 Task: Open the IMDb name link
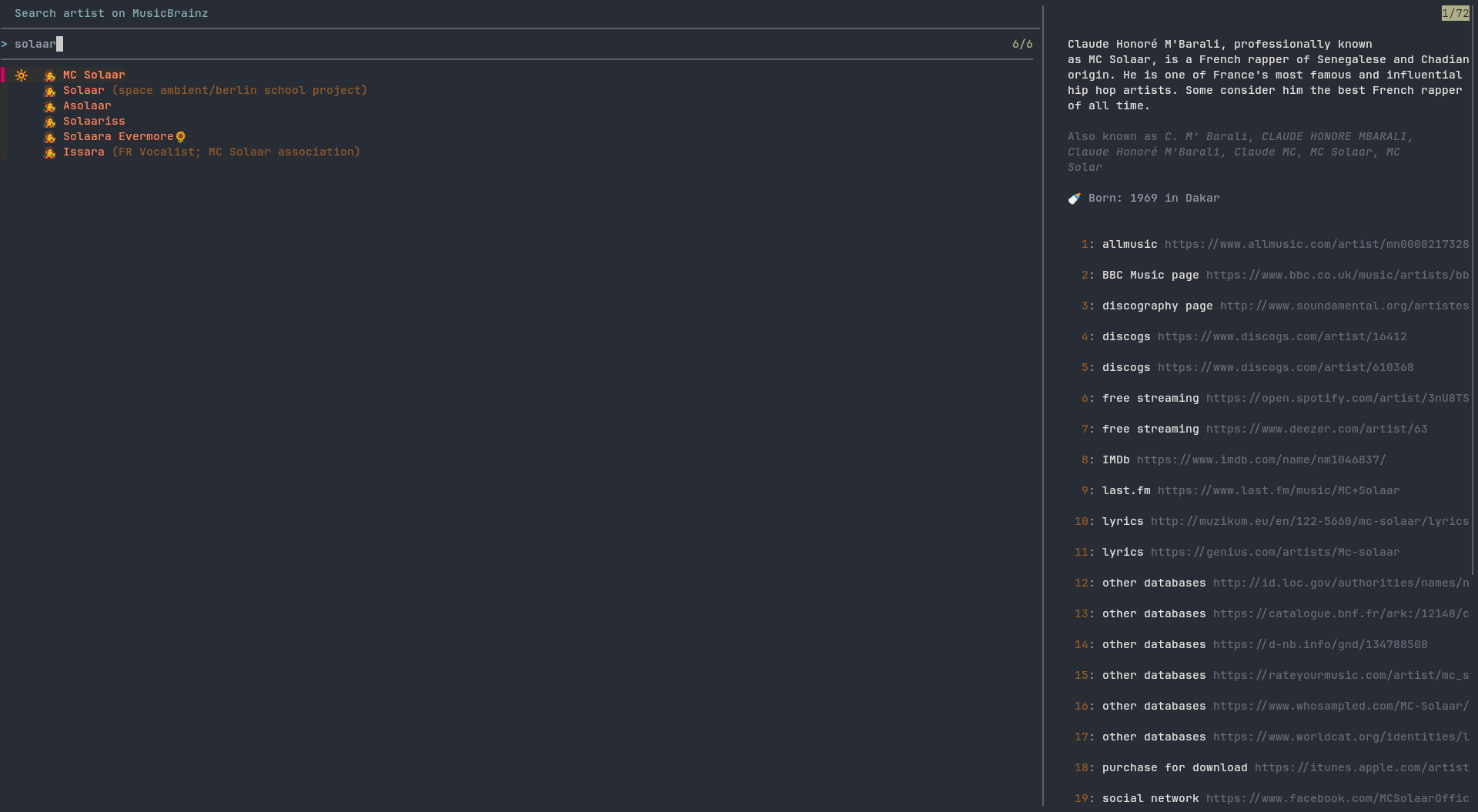coord(1260,459)
